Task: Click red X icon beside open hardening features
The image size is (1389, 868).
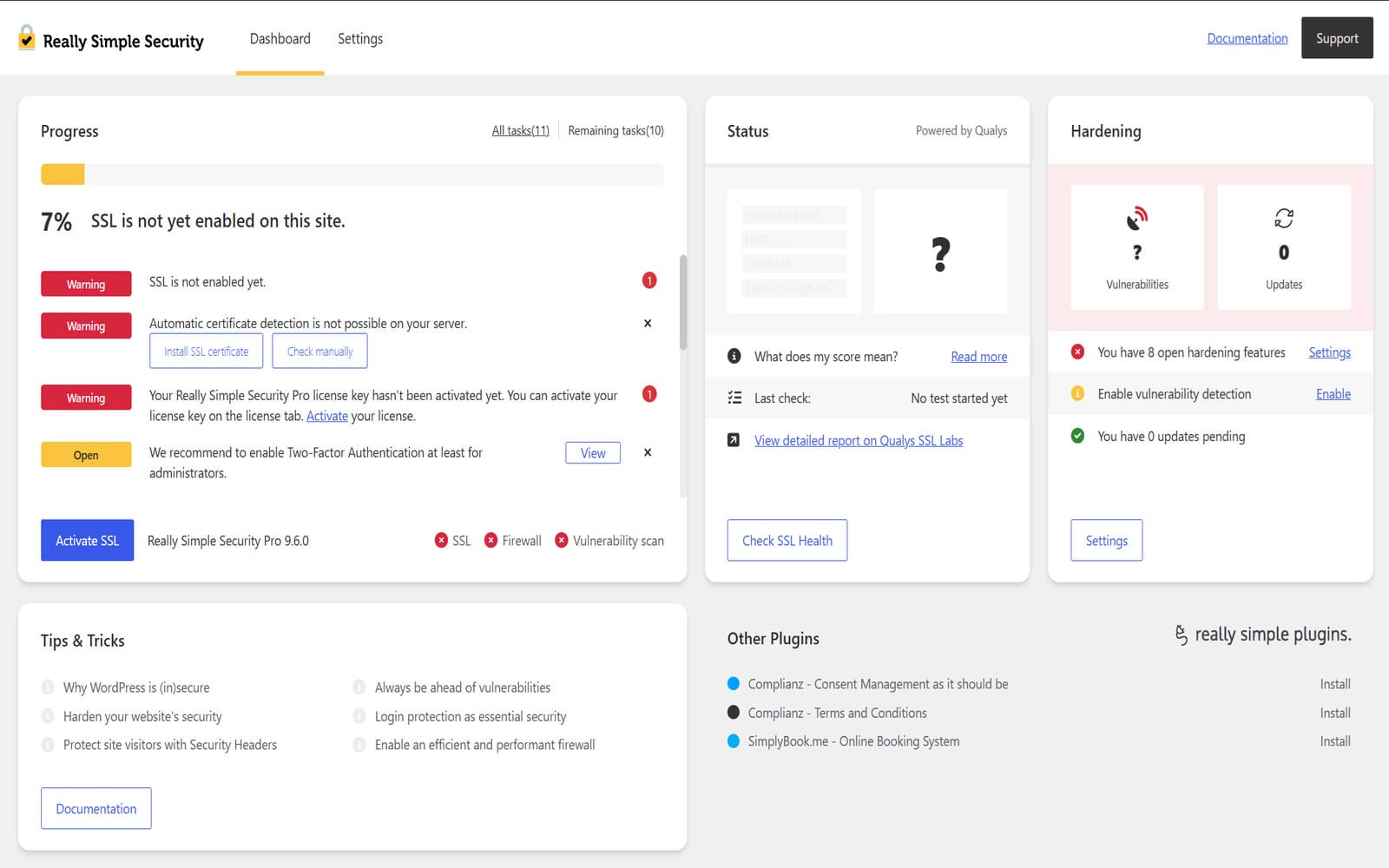Action: 1077,352
